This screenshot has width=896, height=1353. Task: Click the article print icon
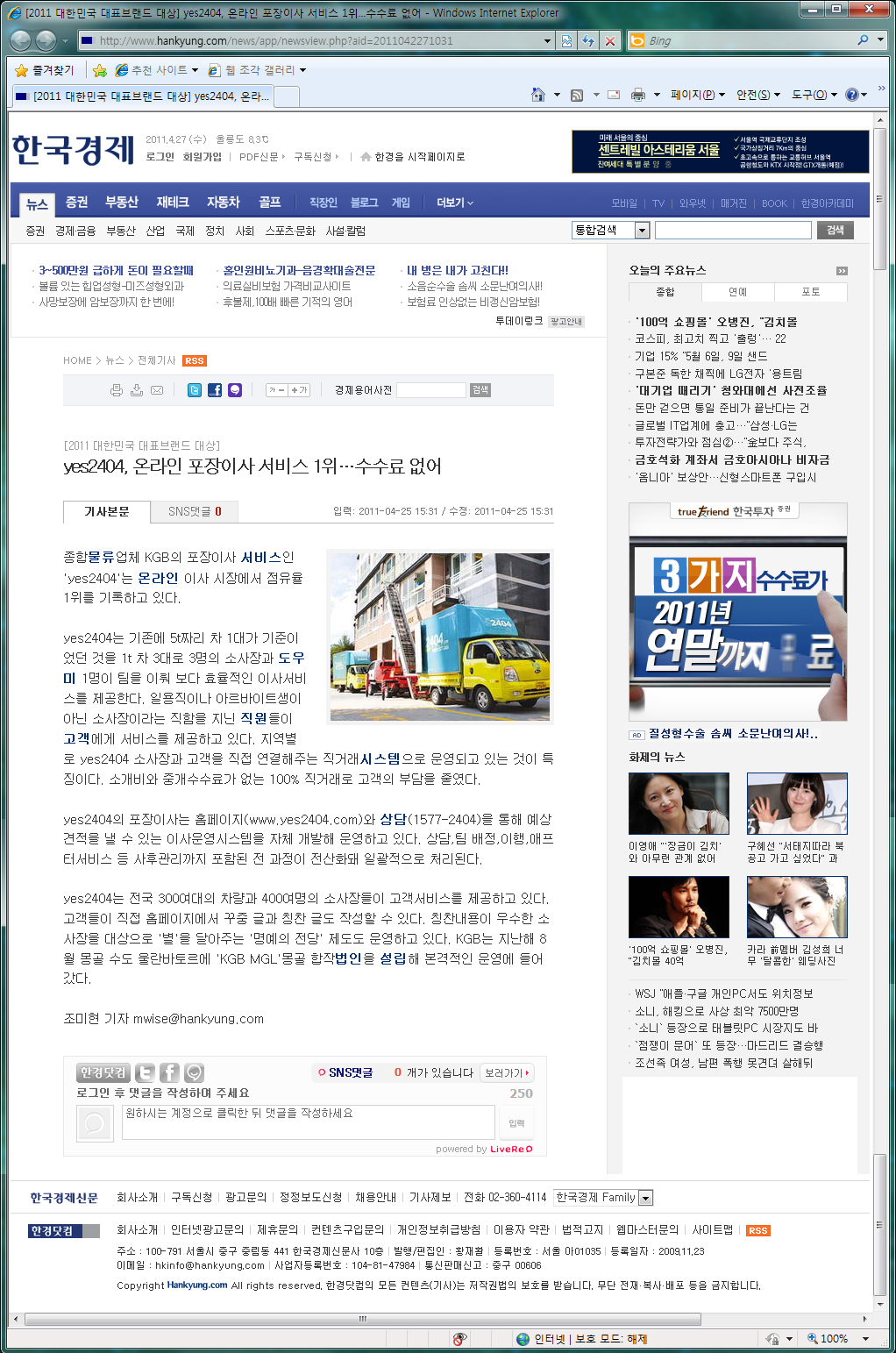pos(117,390)
